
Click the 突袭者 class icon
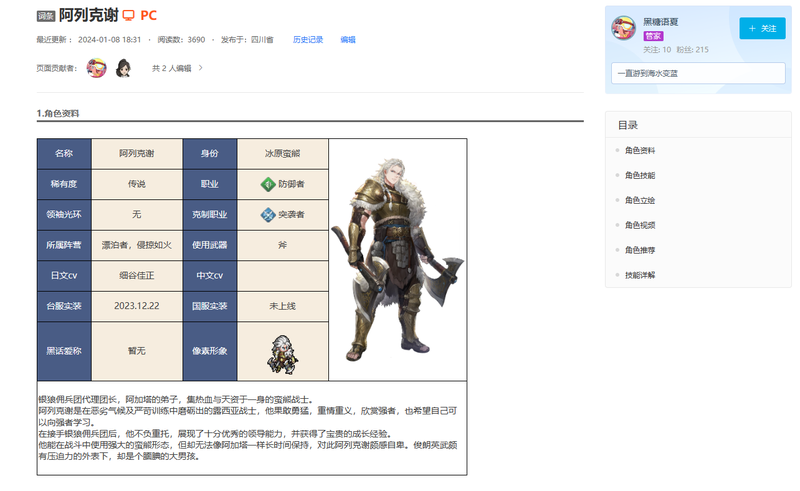[x=267, y=214]
